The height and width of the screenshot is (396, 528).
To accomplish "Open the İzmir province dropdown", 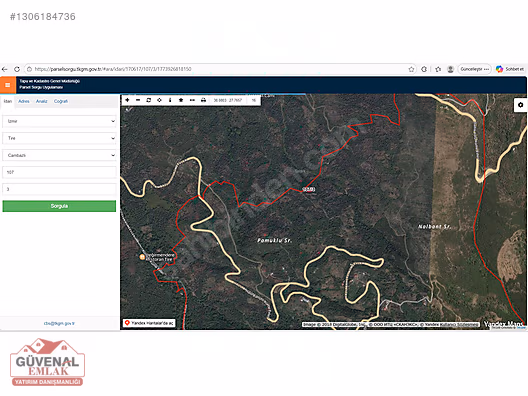I will (x=59, y=121).
